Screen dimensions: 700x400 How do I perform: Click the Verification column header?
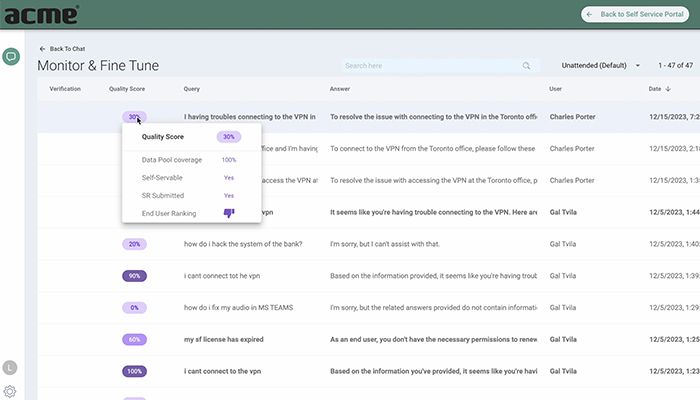point(65,89)
